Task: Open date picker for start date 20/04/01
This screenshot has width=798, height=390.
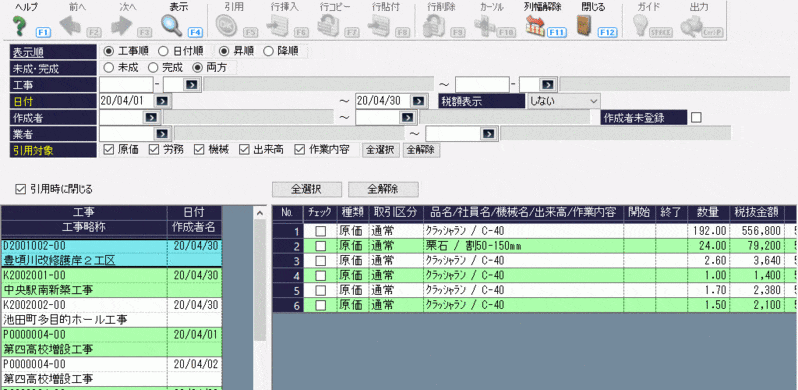Action: (163, 101)
